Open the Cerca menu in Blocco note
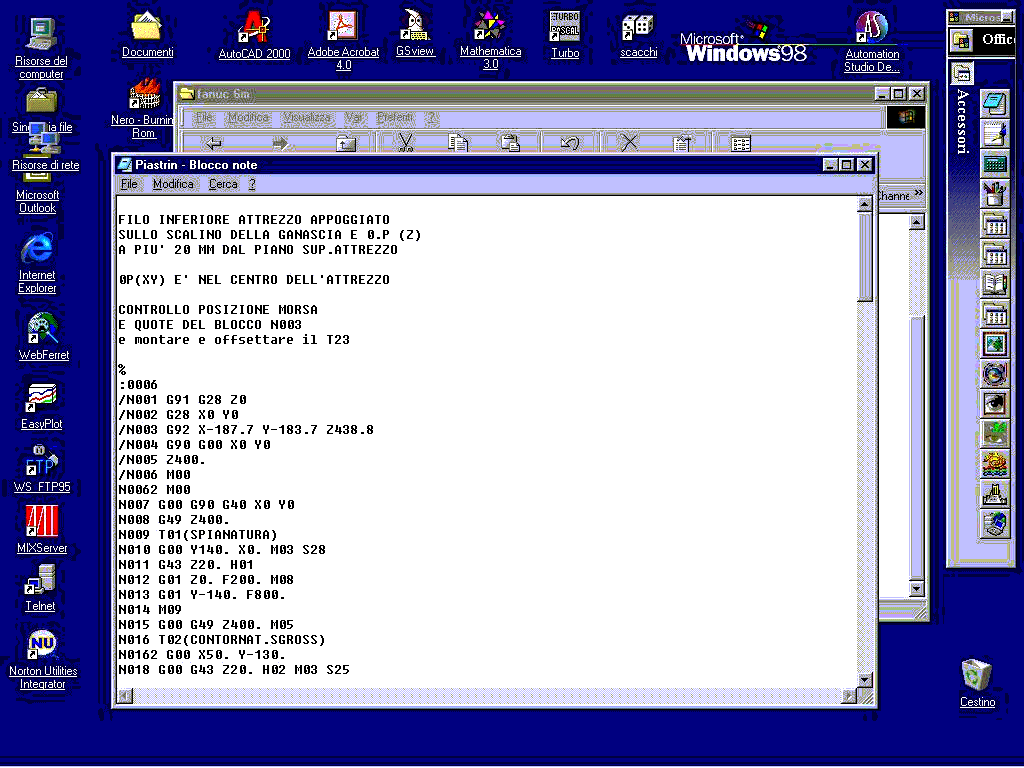The height and width of the screenshot is (768, 1024). (x=223, y=184)
